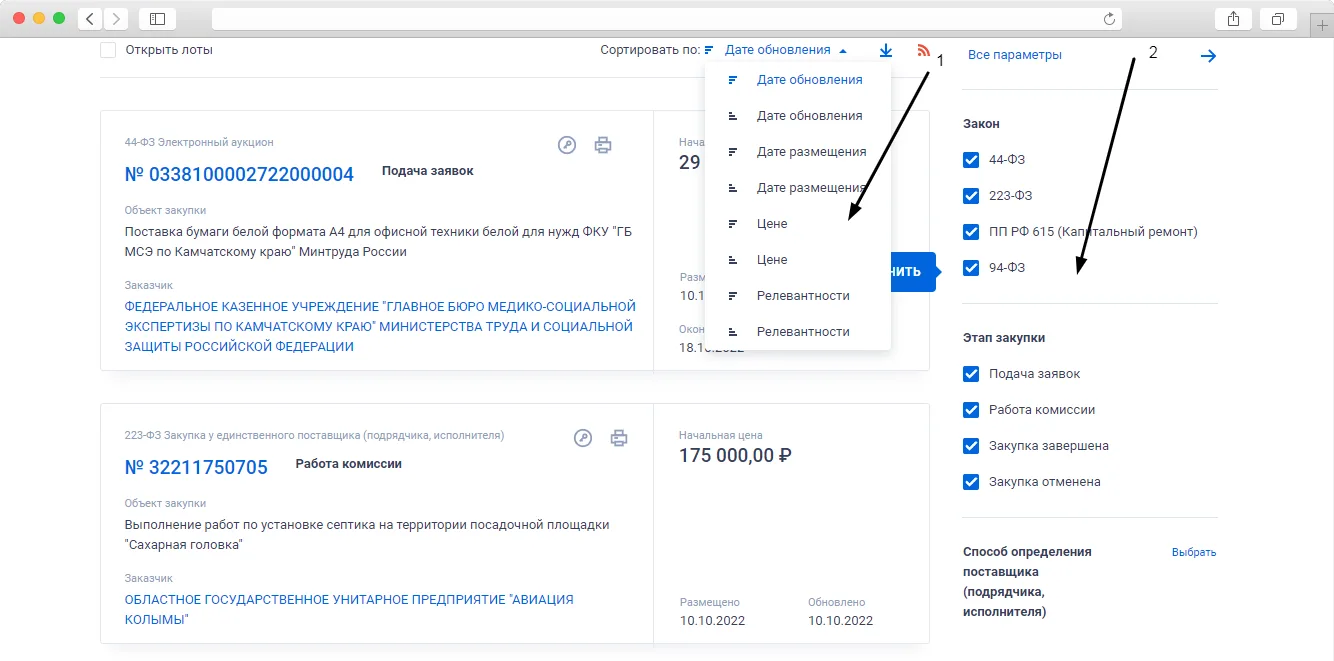
Task: Uncheck the Подача заявок stage checkbox
Action: coord(970,374)
